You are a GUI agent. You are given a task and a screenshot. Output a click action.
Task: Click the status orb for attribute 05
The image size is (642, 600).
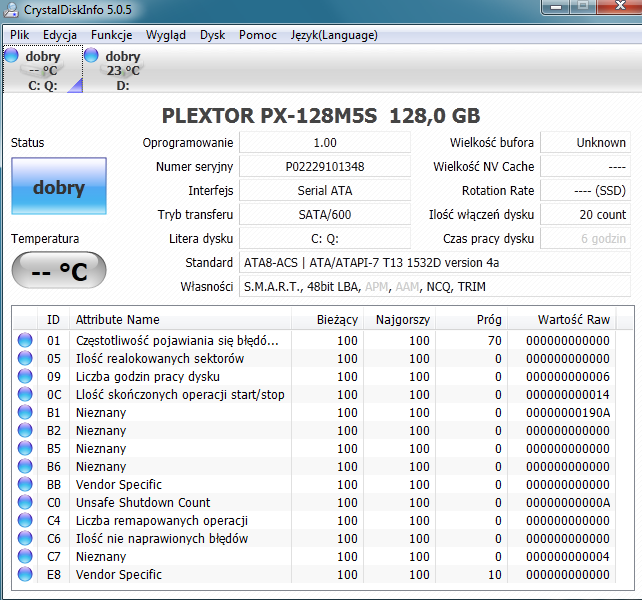tap(25, 358)
